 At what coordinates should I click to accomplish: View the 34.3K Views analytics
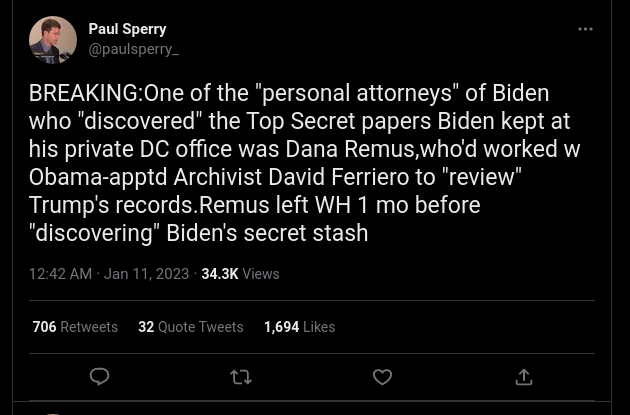pos(240,274)
